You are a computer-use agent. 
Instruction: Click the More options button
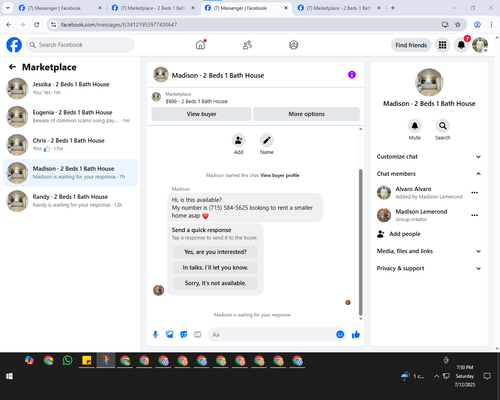(306, 114)
